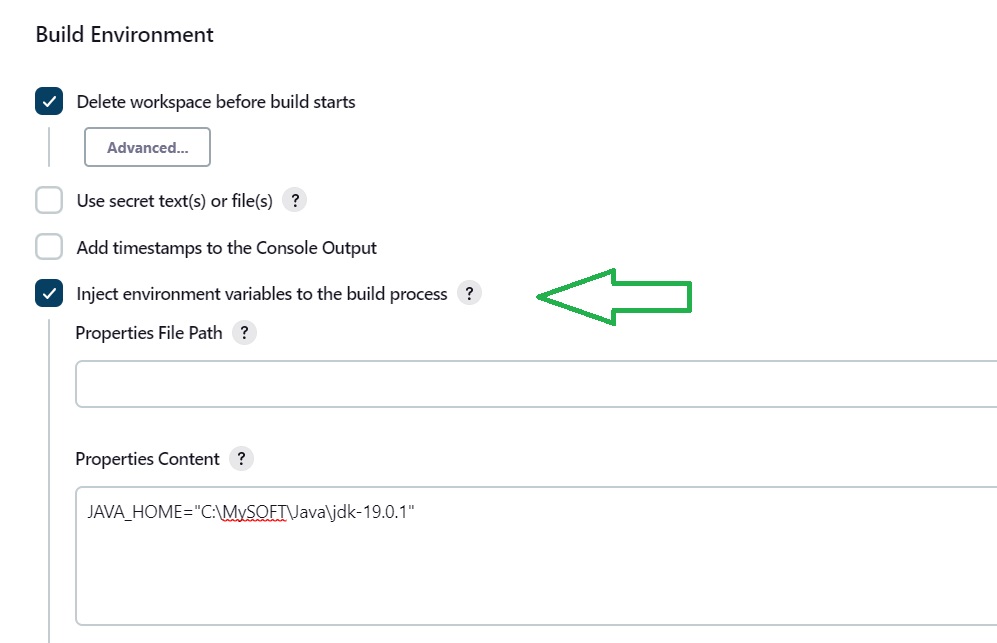Open help for 'Use secret text(s) or file(s)'
997x643 pixels.
point(294,200)
